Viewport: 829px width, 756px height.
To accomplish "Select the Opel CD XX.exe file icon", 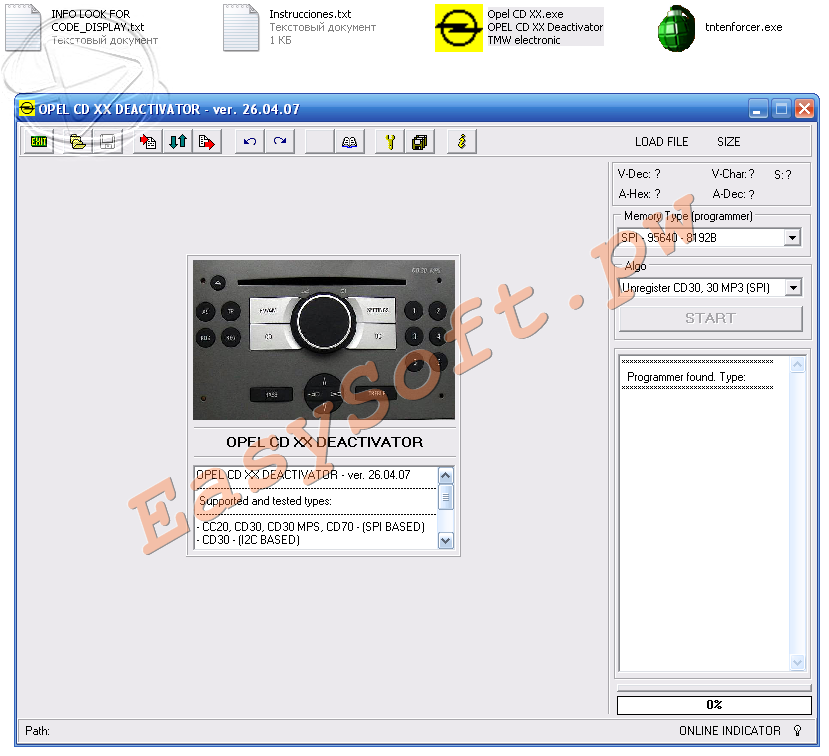I will (x=458, y=28).
